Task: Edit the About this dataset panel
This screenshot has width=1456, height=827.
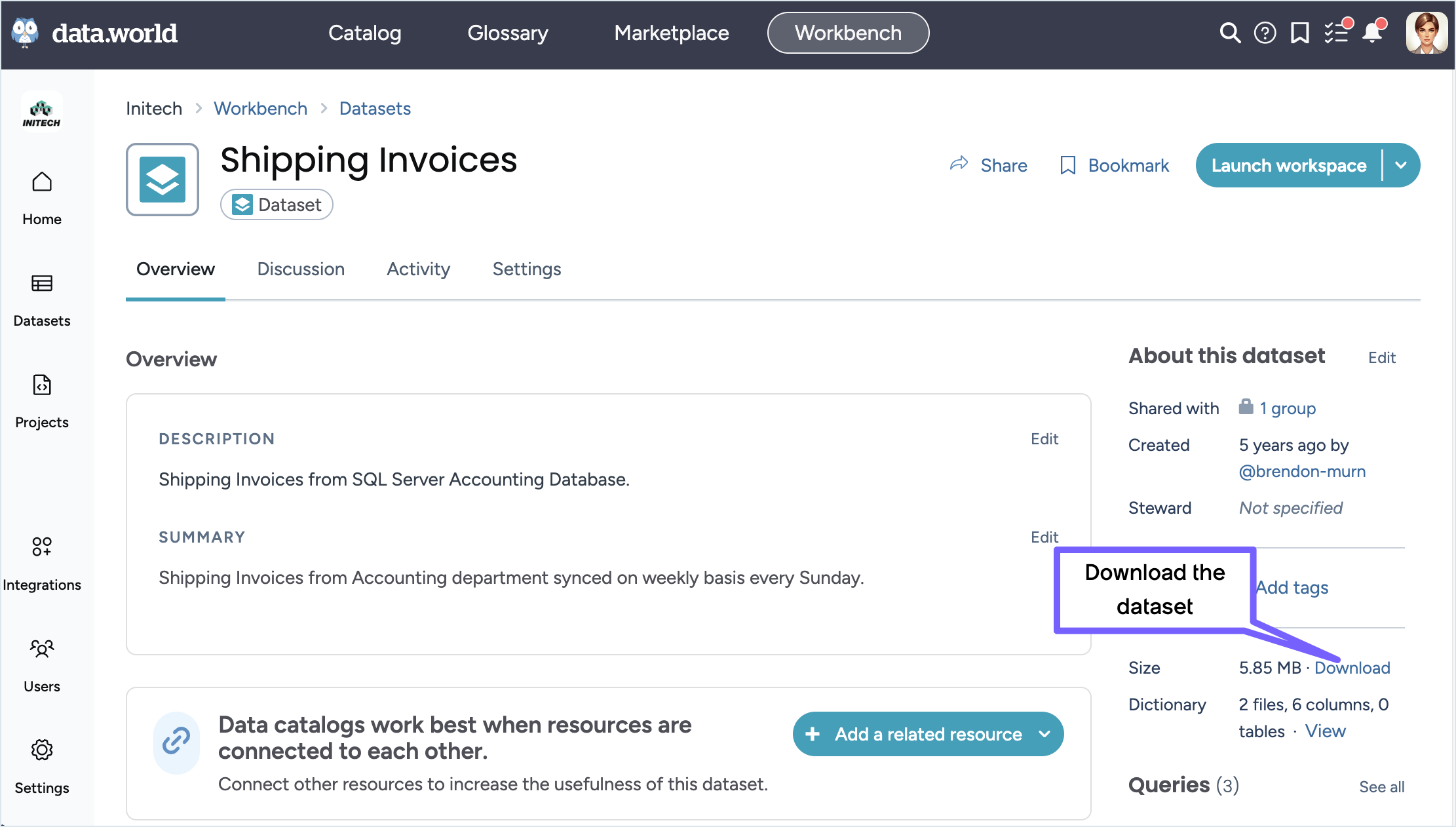Action: [x=1382, y=357]
